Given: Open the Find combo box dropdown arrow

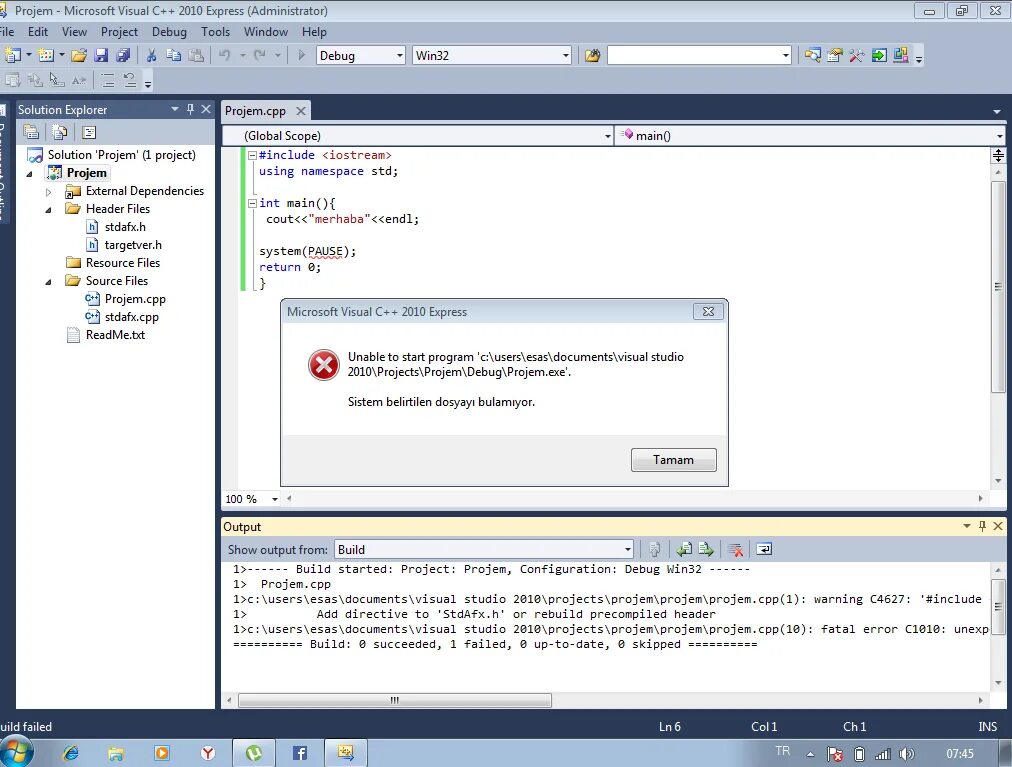Looking at the screenshot, I should (785, 56).
